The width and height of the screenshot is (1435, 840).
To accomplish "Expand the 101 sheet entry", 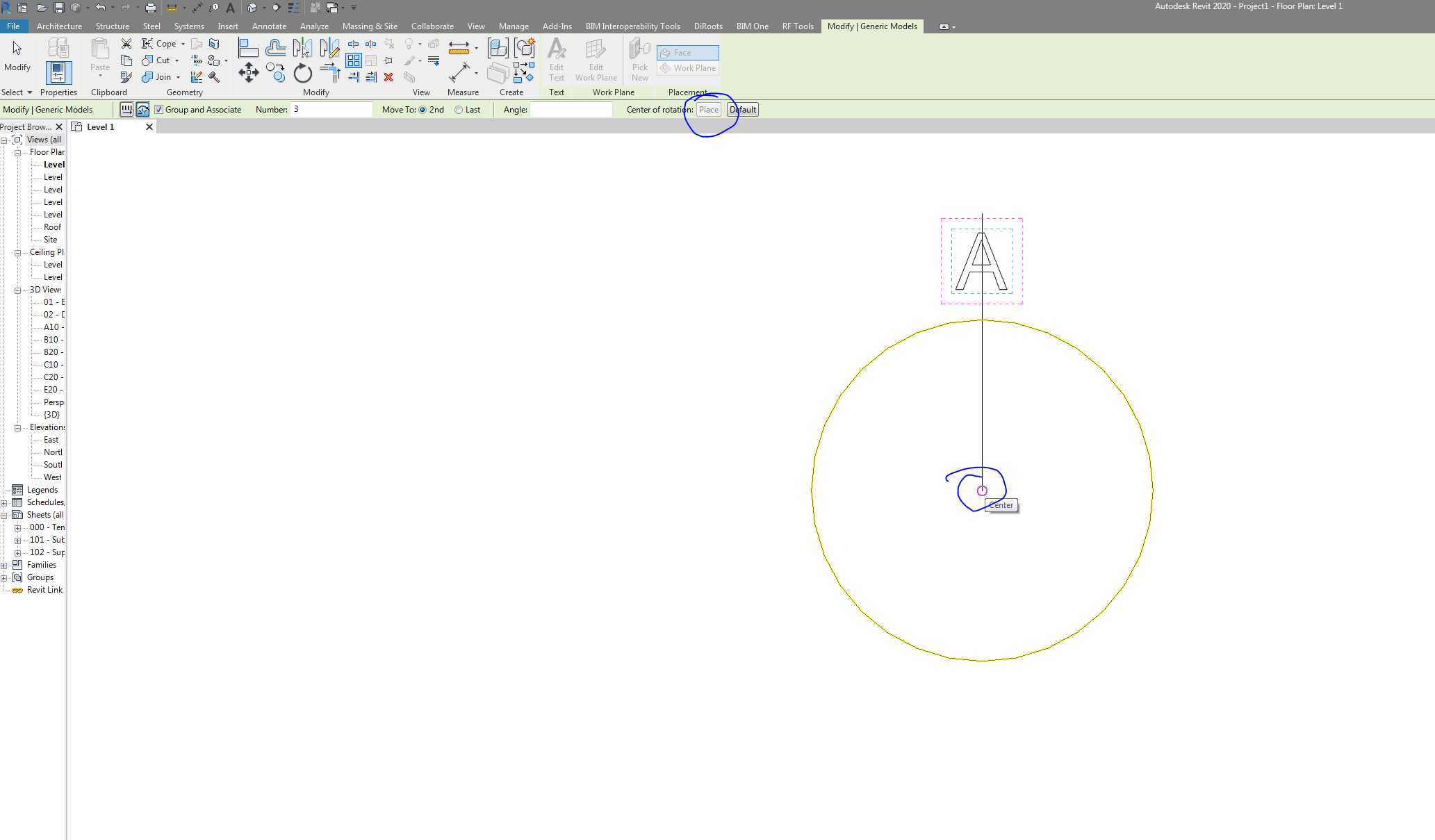I will click(19, 540).
